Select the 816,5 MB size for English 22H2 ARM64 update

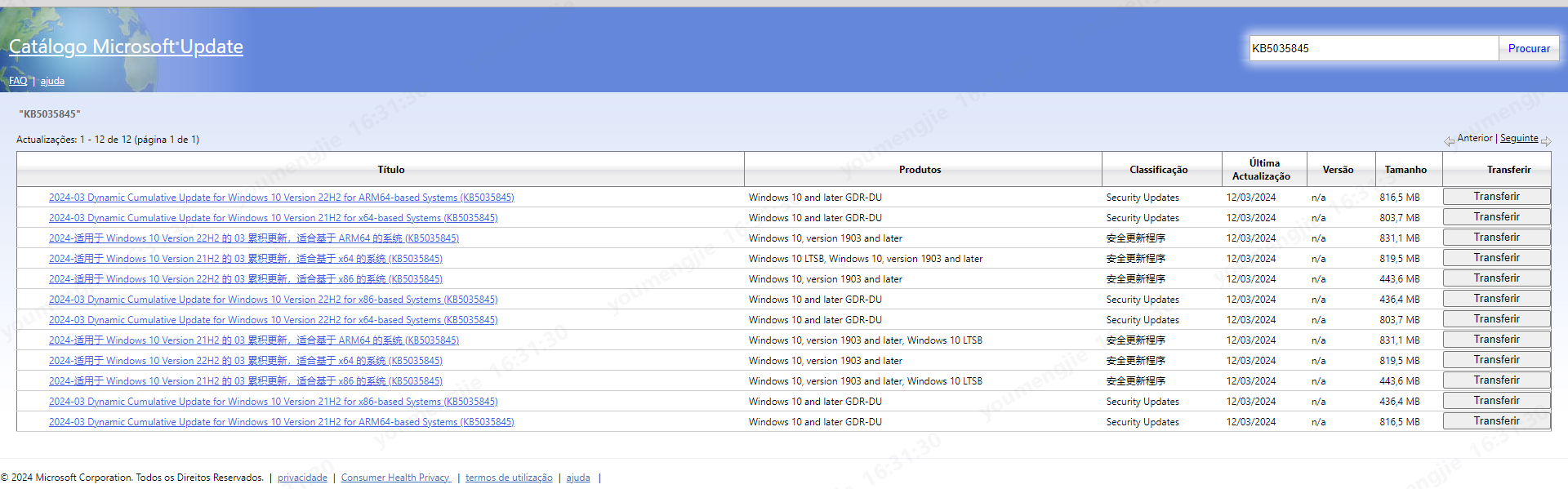[1400, 198]
